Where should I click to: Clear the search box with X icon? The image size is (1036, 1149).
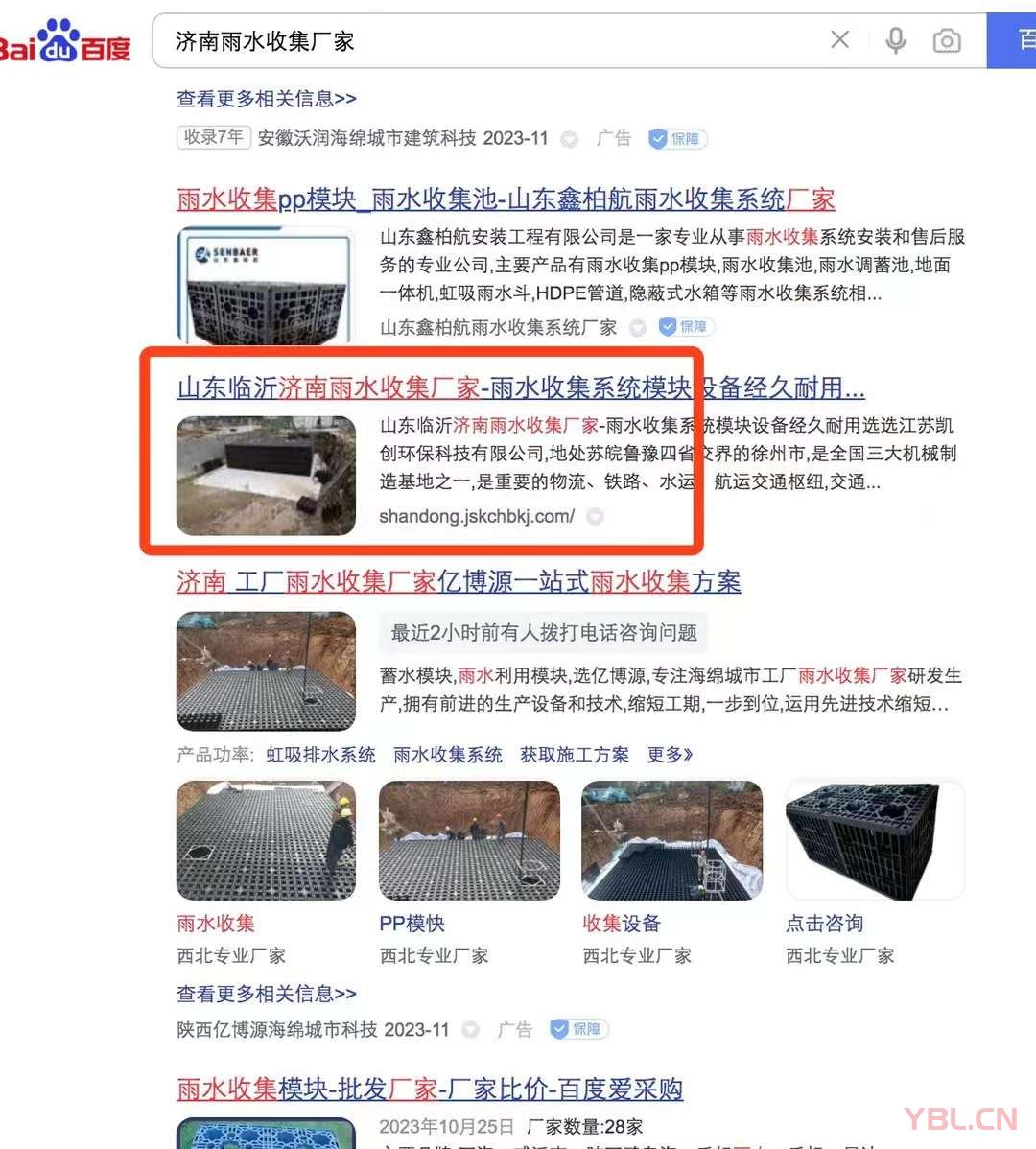(839, 39)
